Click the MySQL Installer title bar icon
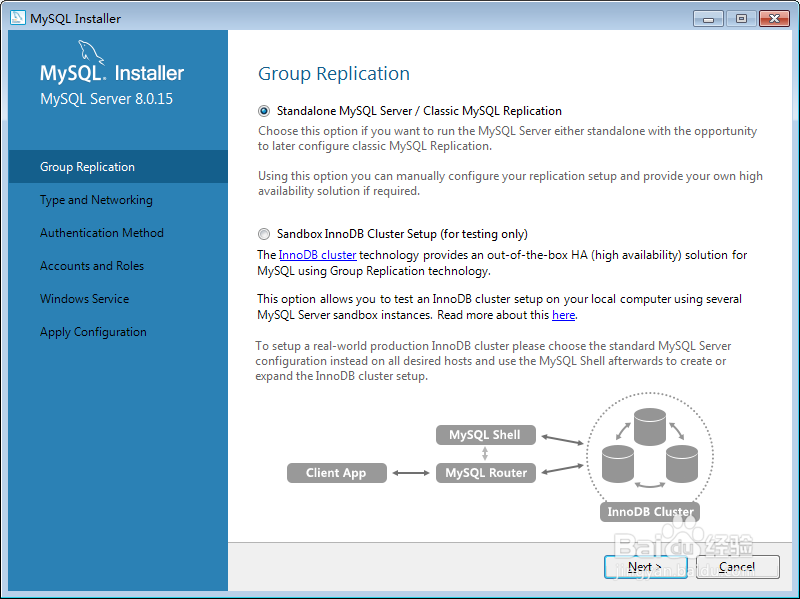Viewport: 800px width, 599px height. (17, 18)
